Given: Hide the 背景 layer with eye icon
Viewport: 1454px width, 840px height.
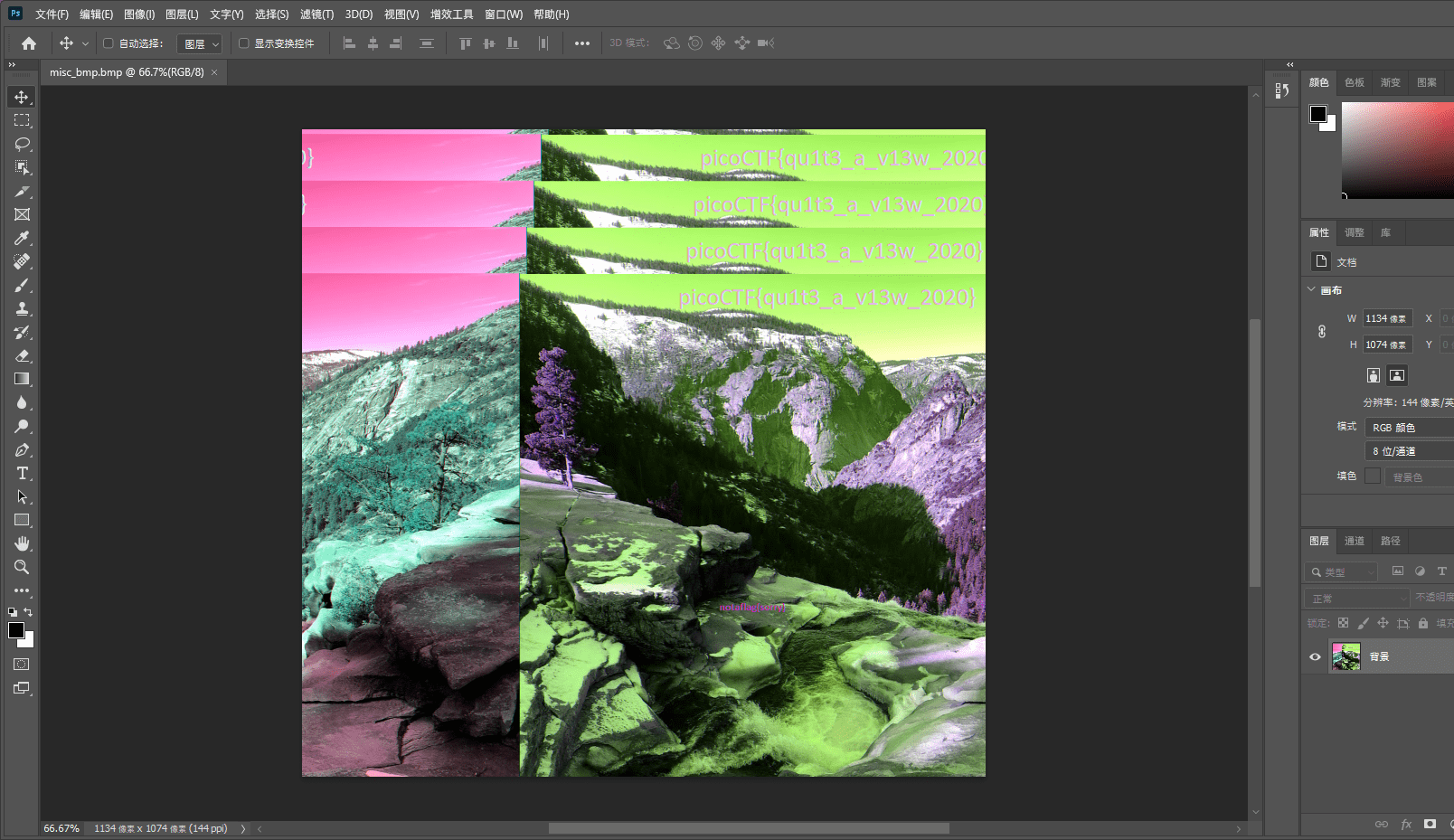Looking at the screenshot, I should click(1315, 656).
